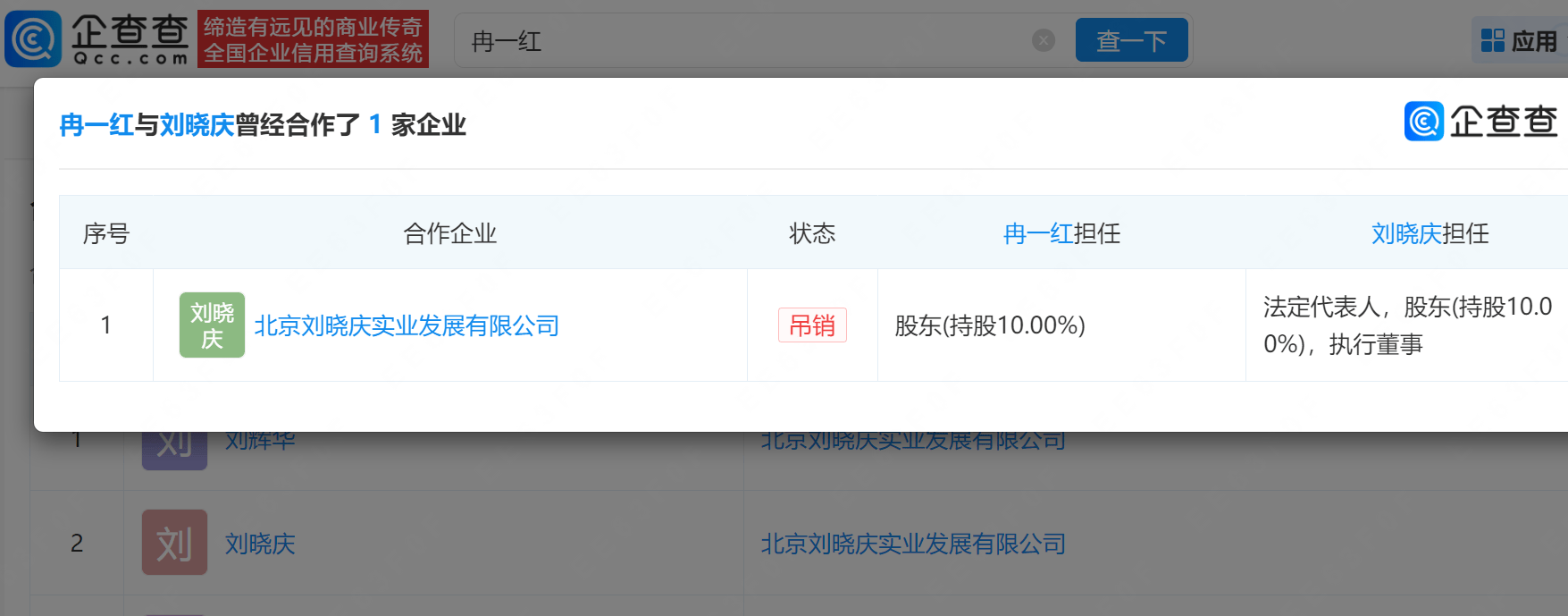The height and width of the screenshot is (616, 1568).
Task: Click the Qcc.com logo in the header
Action: [96, 39]
